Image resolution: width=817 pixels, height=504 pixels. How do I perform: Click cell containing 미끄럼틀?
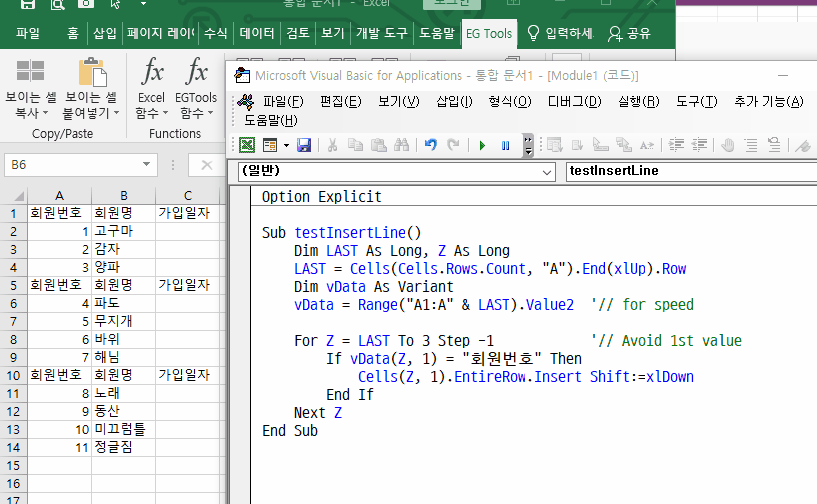point(123,429)
